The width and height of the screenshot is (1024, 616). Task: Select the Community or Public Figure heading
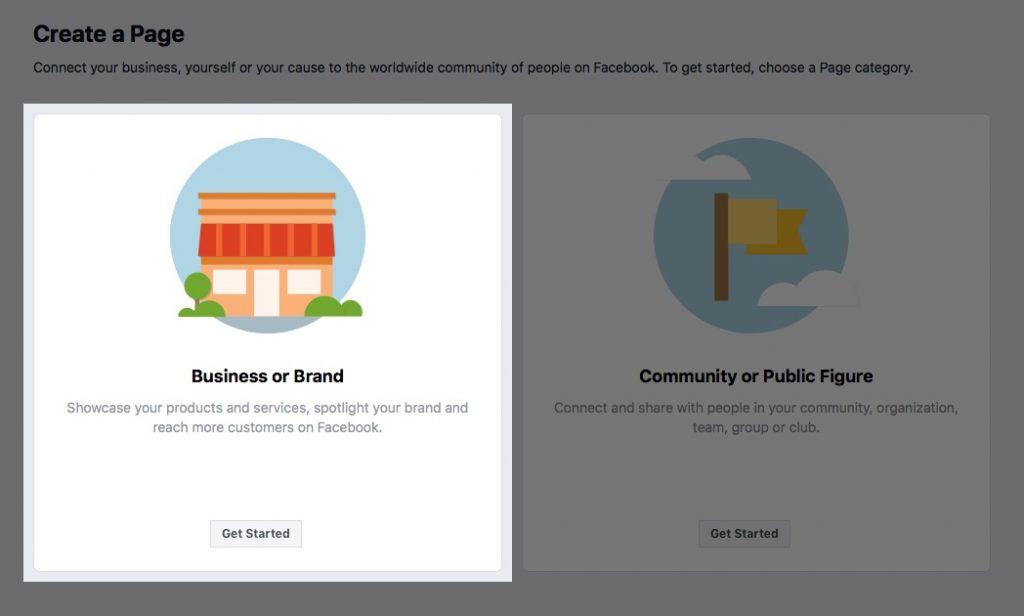pos(756,376)
